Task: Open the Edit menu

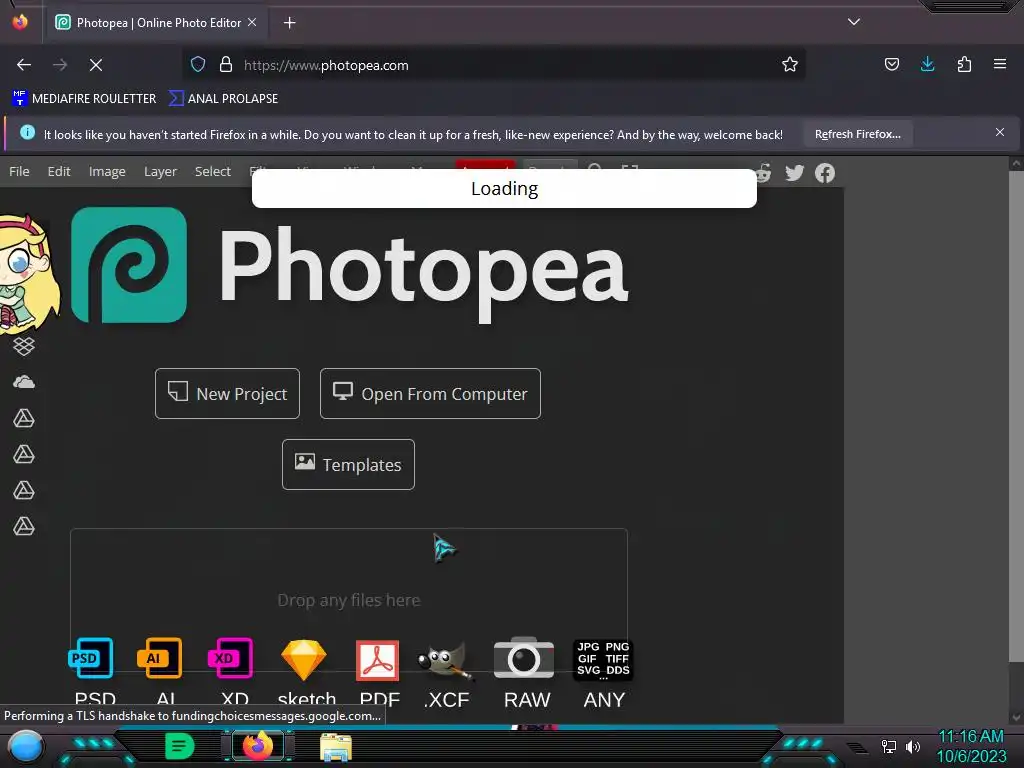Action: (x=59, y=171)
